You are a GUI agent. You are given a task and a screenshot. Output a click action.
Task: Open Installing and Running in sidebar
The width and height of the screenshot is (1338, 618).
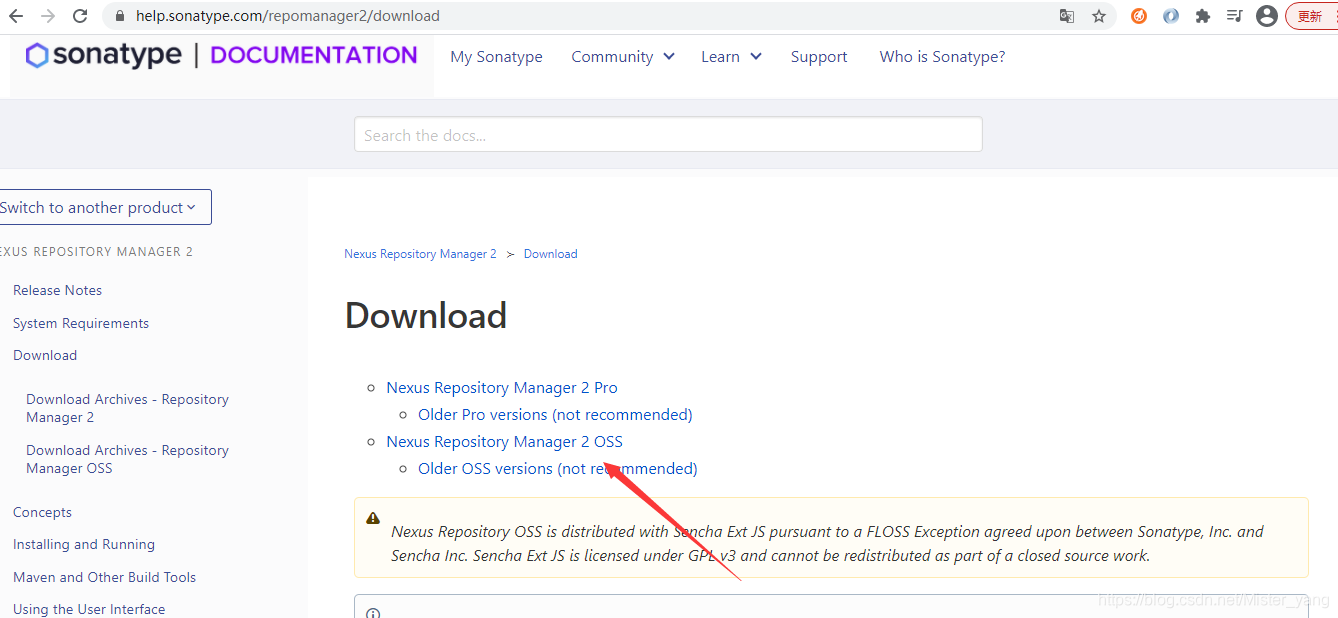coord(84,544)
